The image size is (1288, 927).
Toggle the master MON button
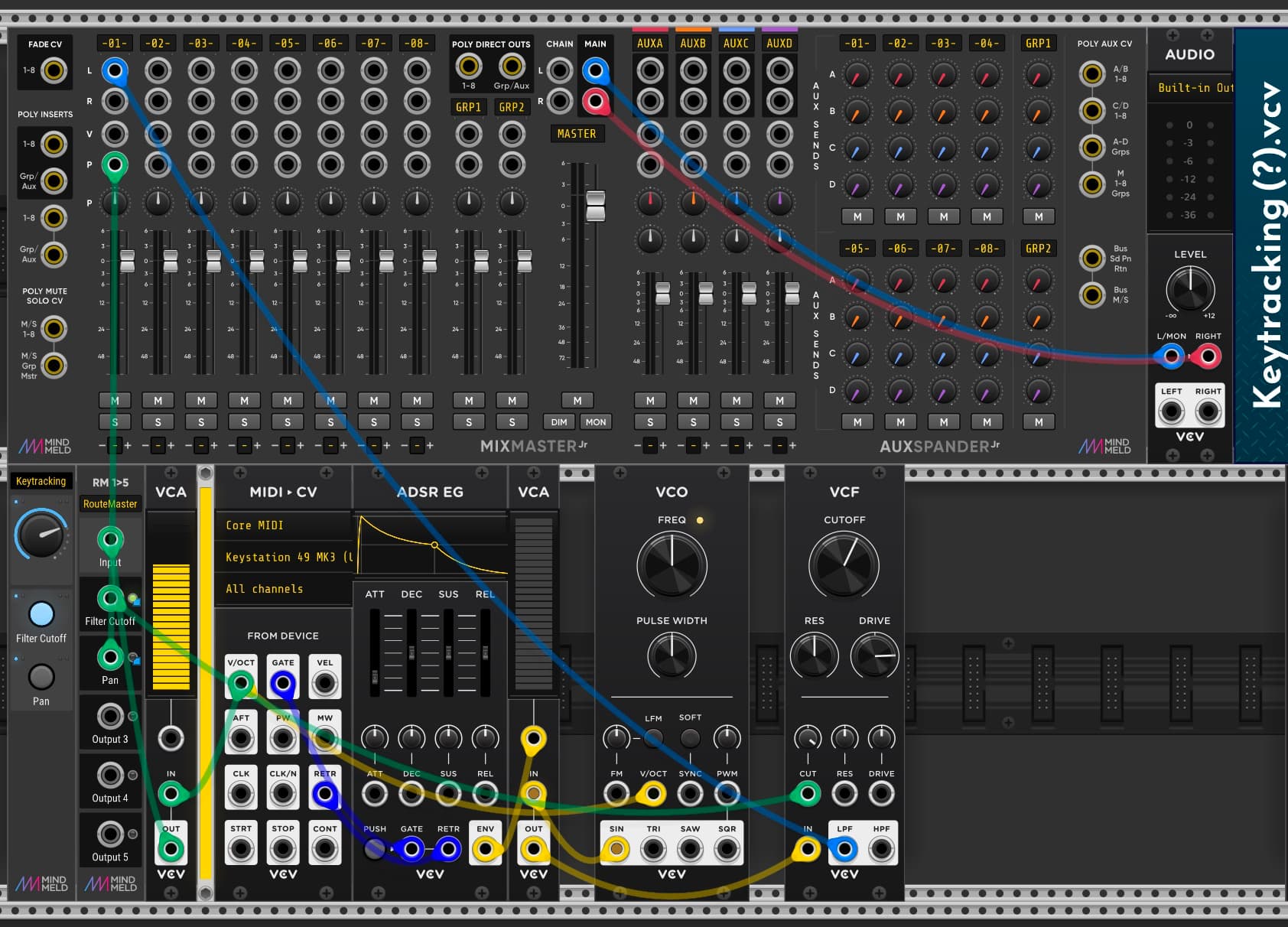coord(596,421)
